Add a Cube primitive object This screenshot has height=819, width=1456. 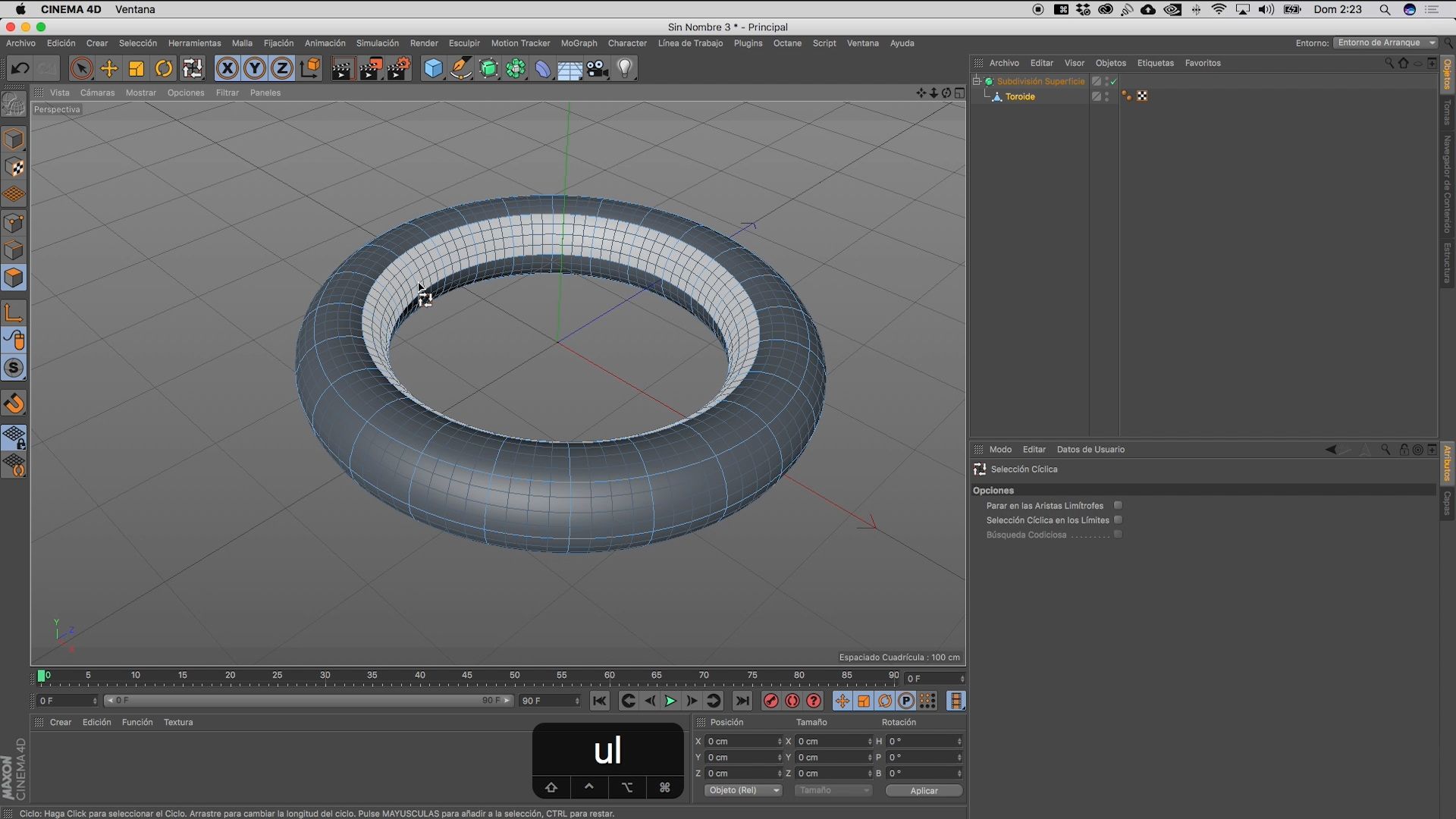pyautogui.click(x=433, y=69)
